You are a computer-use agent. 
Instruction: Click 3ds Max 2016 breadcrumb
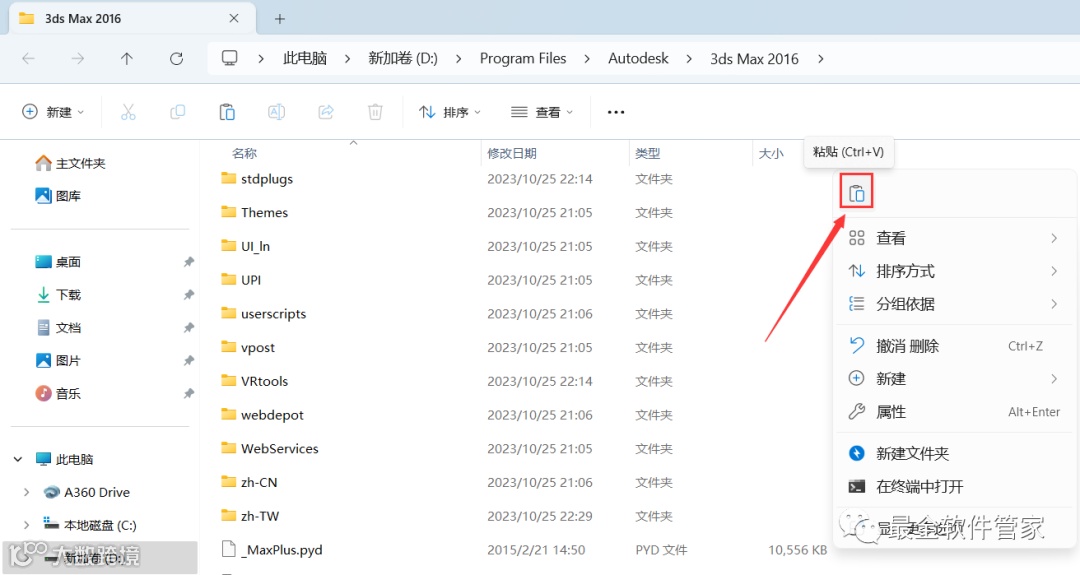754,59
